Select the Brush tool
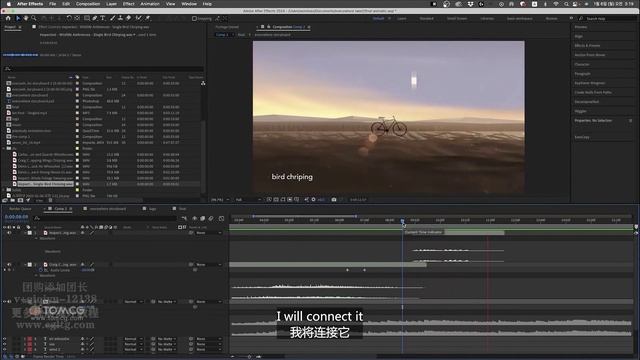This screenshot has height=360, width=640. pyautogui.click(x=113, y=18)
